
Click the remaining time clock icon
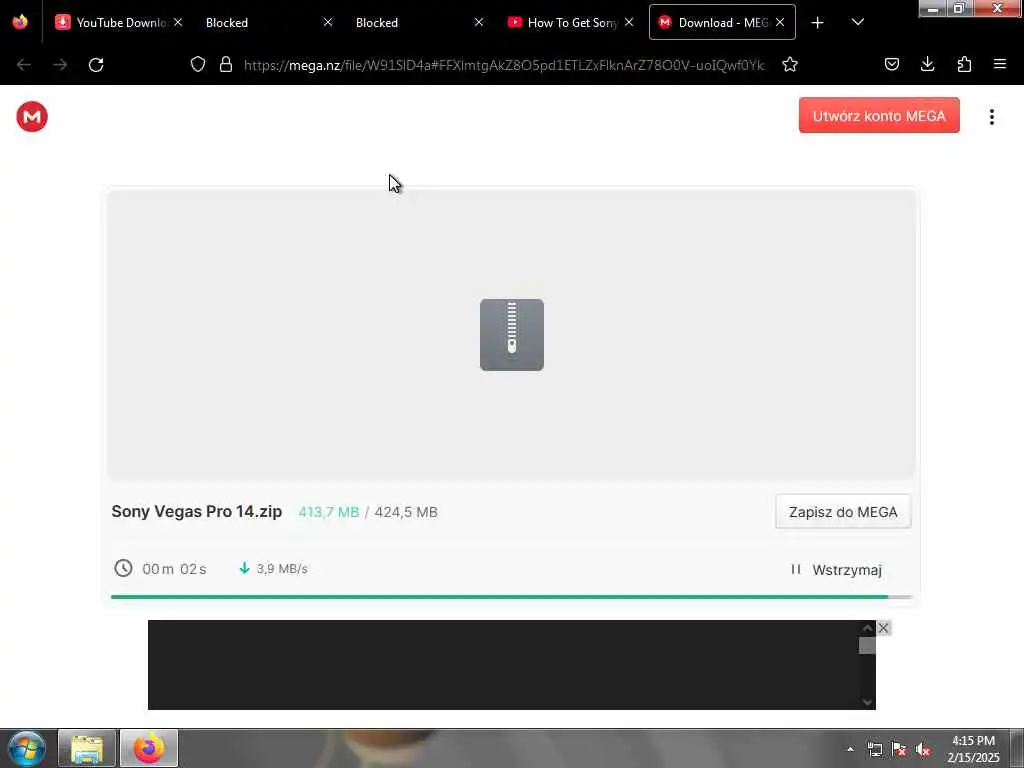coord(123,568)
